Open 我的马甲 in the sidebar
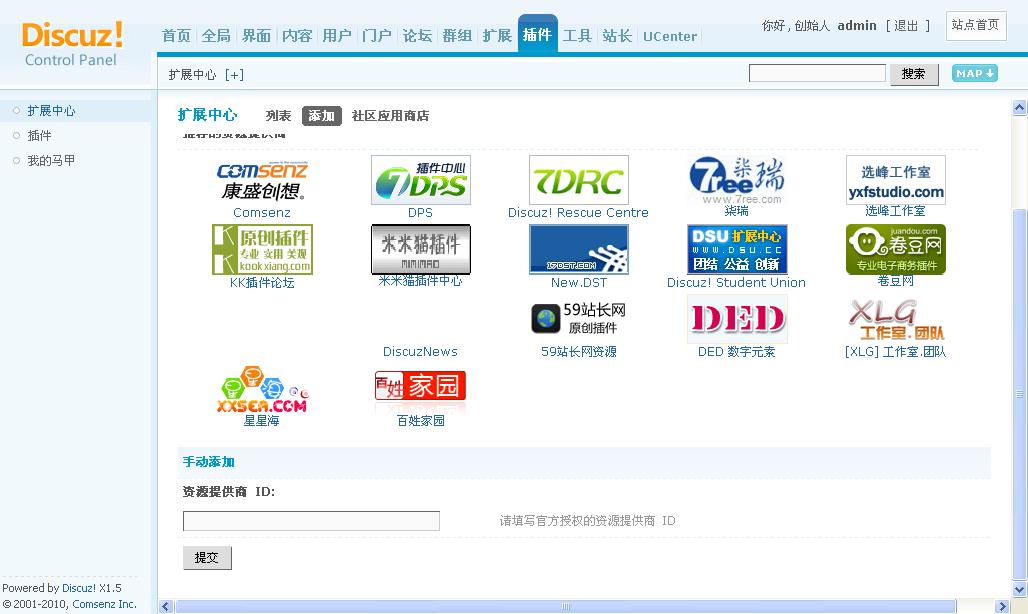The image size is (1028, 614). pyautogui.click(x=51, y=161)
